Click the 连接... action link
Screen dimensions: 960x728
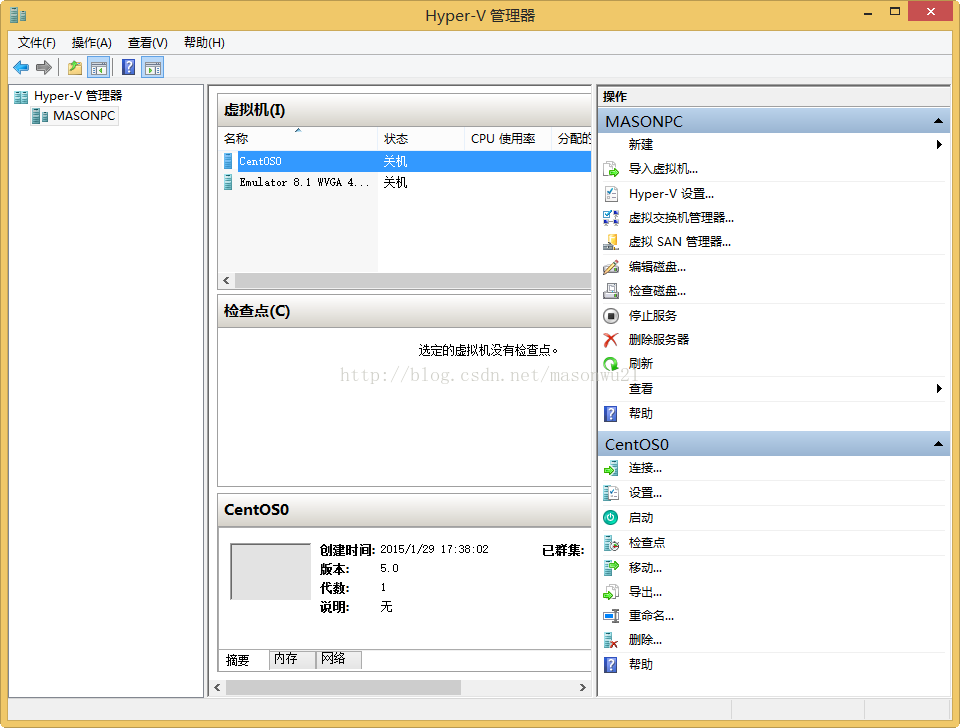(x=645, y=468)
